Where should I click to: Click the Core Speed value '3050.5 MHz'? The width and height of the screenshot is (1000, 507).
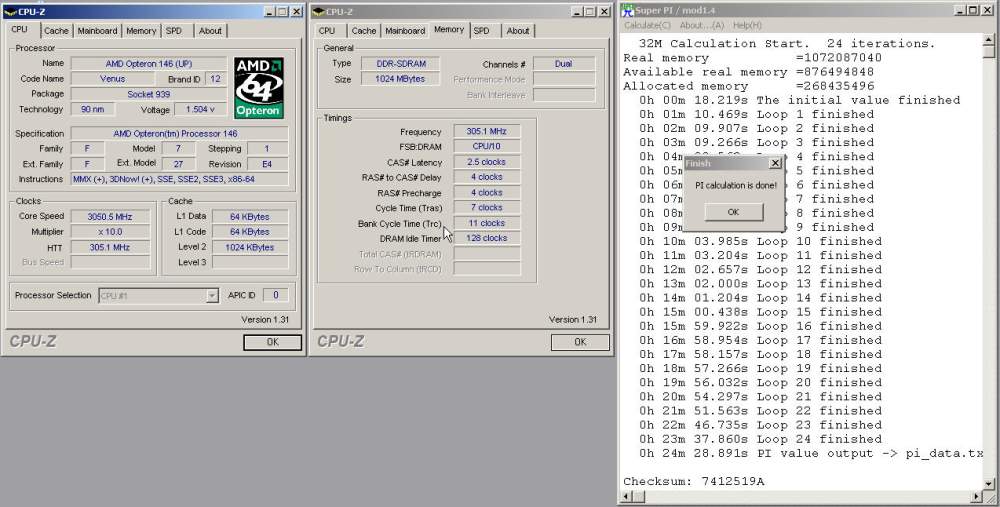click(110, 217)
